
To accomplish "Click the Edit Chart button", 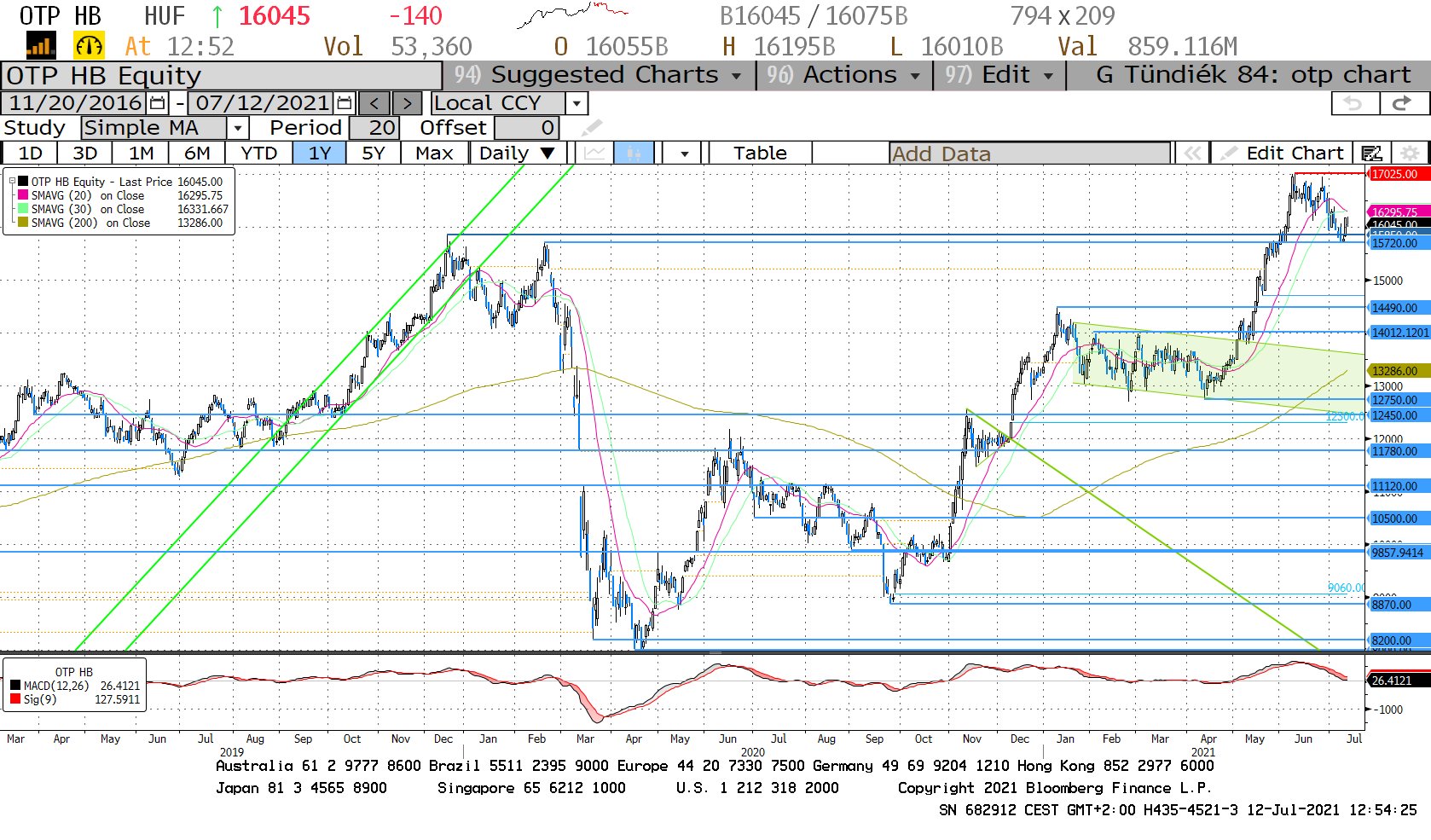I will (1283, 154).
